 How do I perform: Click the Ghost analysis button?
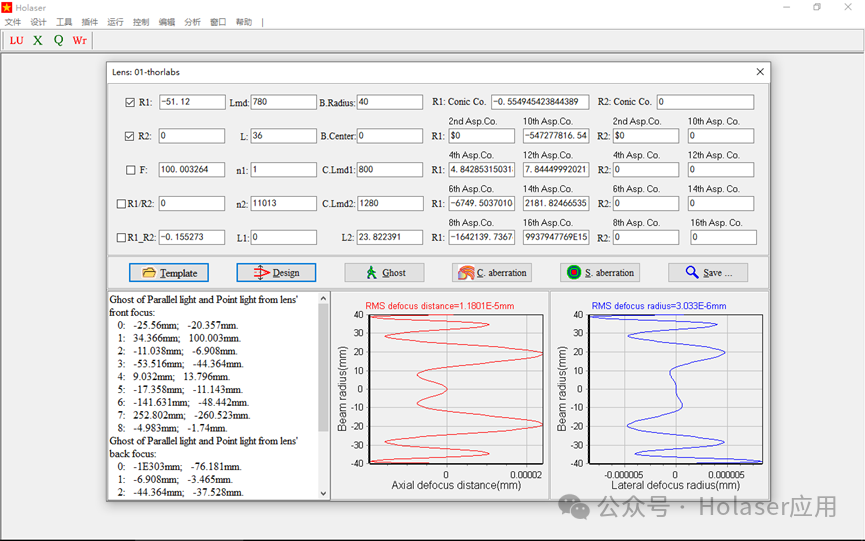[x=385, y=272]
